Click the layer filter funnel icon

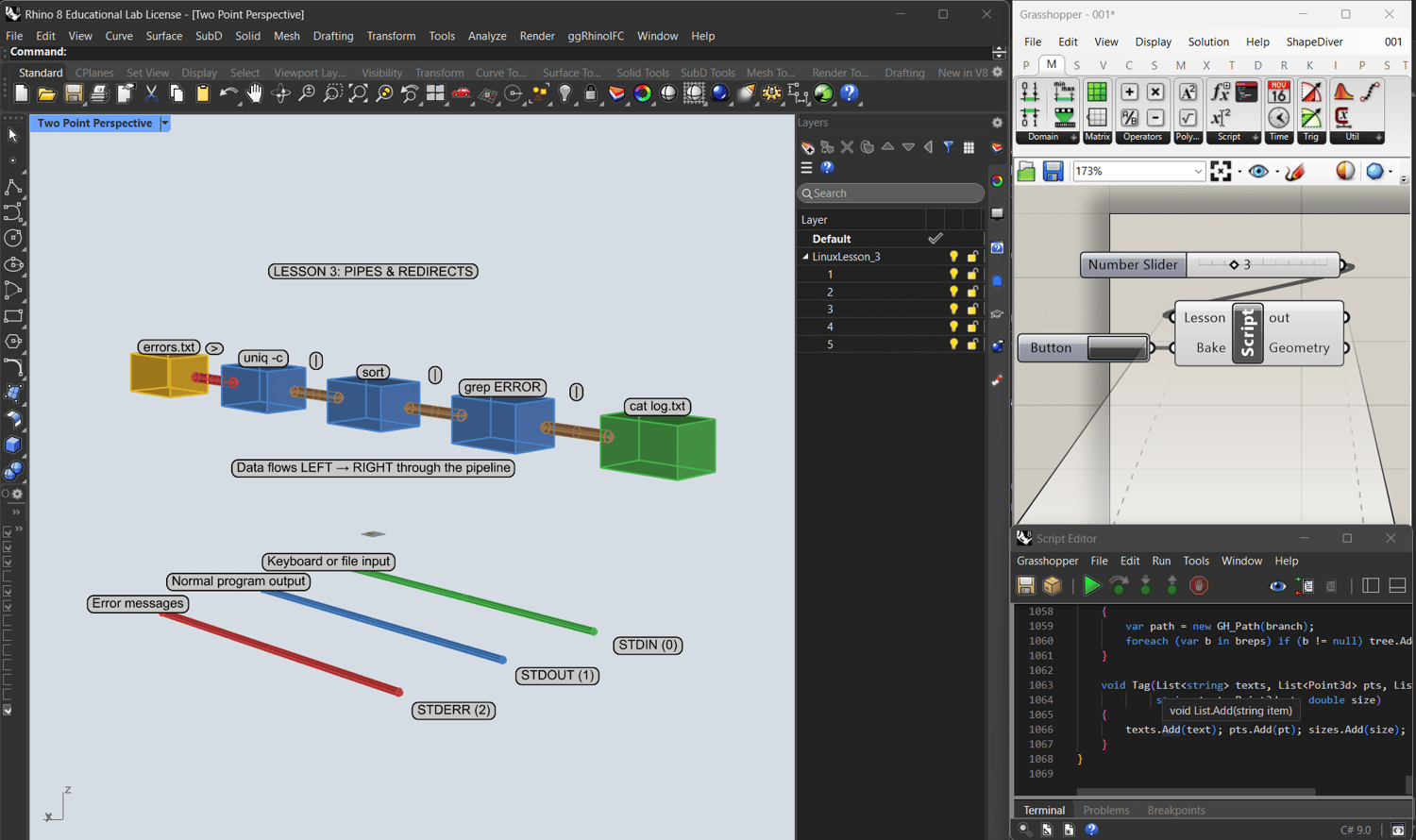click(x=948, y=147)
